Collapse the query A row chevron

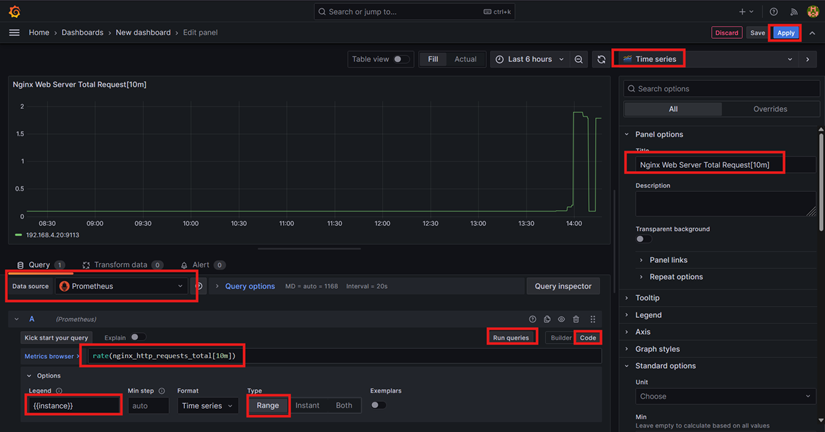tap(17, 319)
